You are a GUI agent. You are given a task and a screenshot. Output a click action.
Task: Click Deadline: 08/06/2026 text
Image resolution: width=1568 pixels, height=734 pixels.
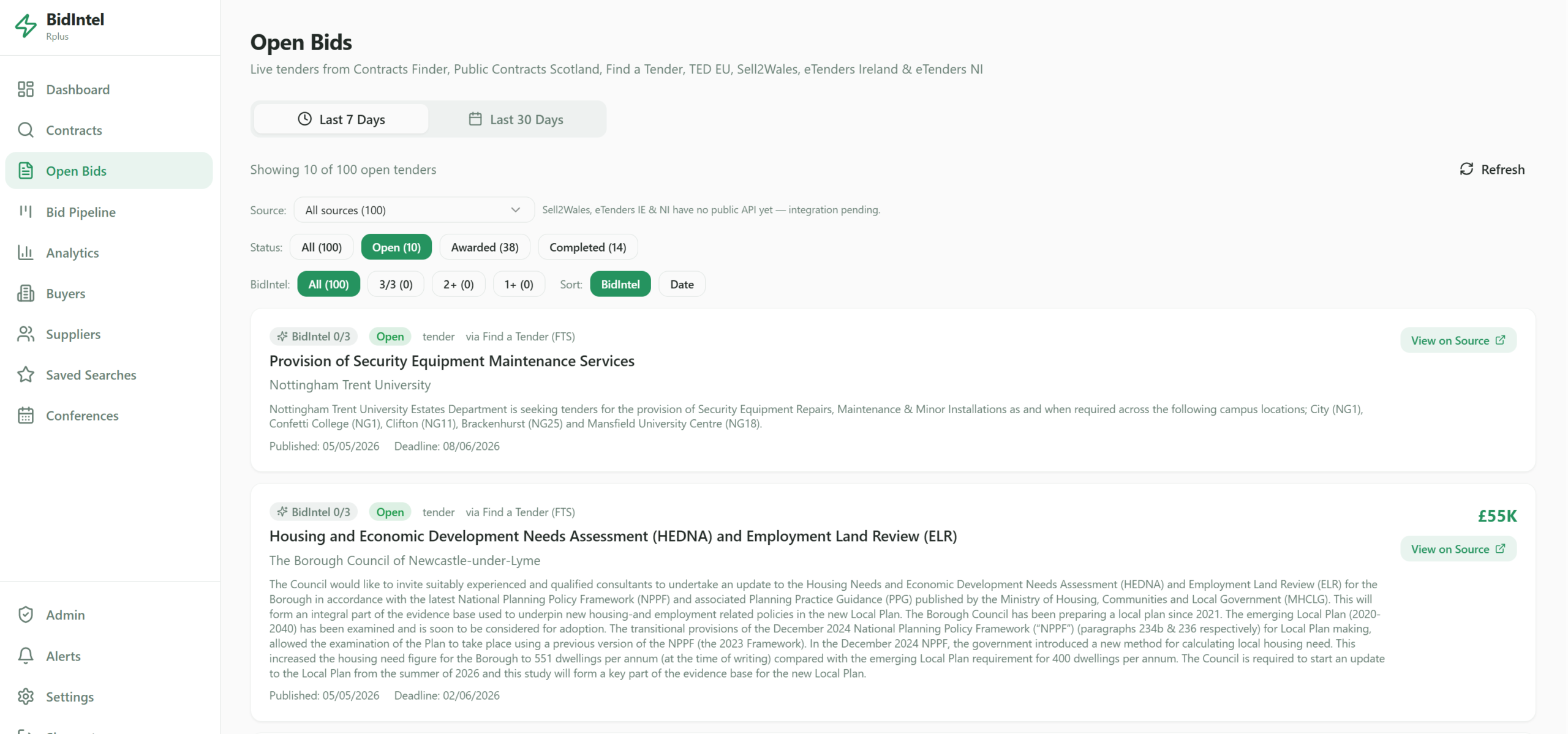(x=447, y=446)
